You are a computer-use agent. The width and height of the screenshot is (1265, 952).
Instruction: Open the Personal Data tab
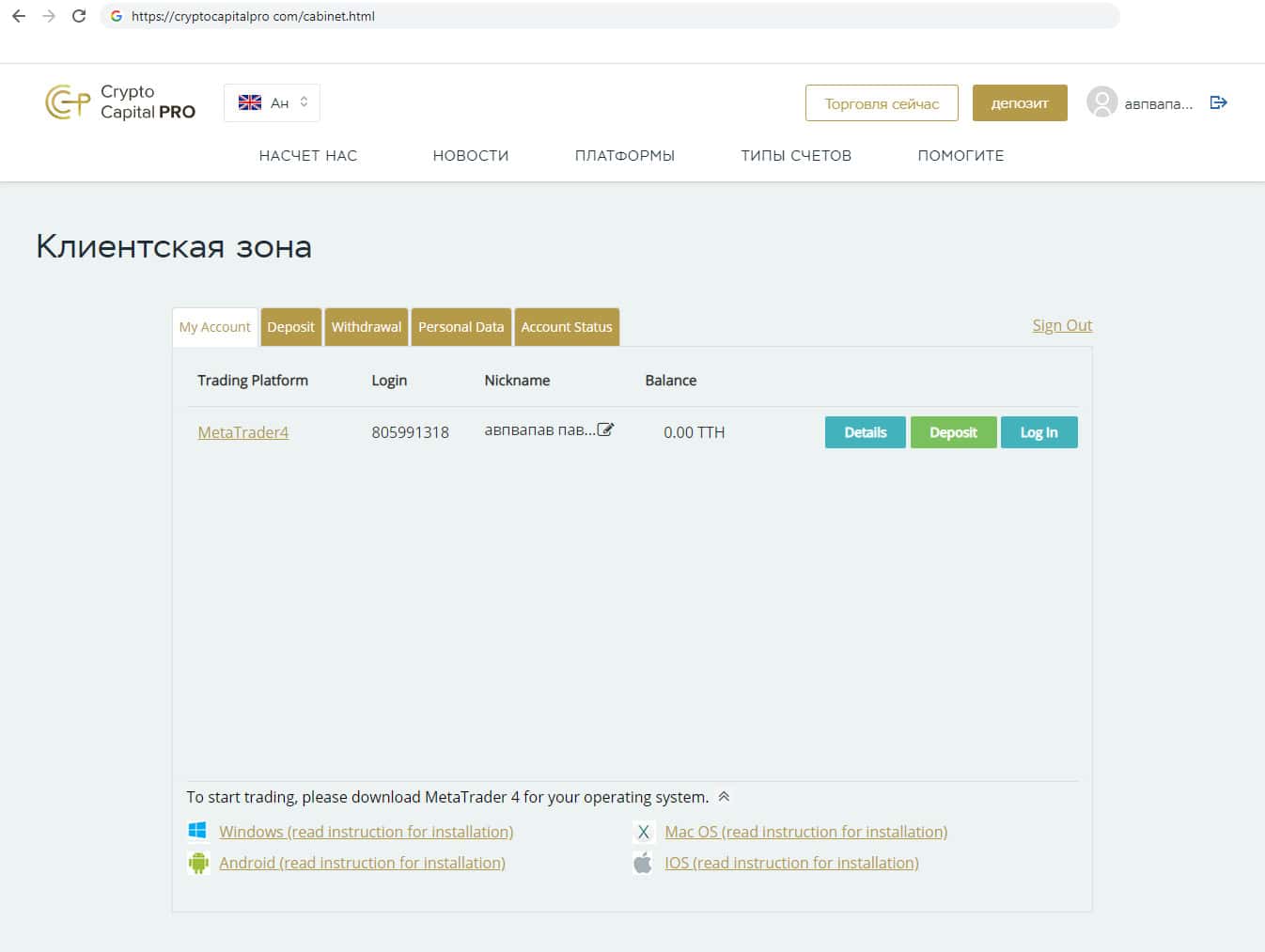pyautogui.click(x=461, y=327)
